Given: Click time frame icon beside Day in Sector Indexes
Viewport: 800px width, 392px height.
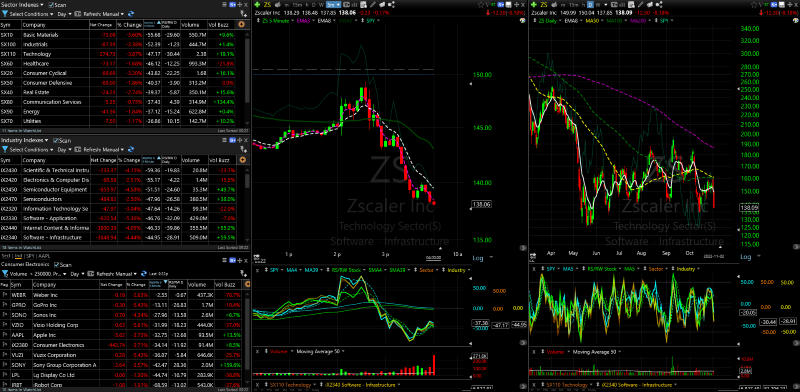Looking at the screenshot, I should click(78, 14).
